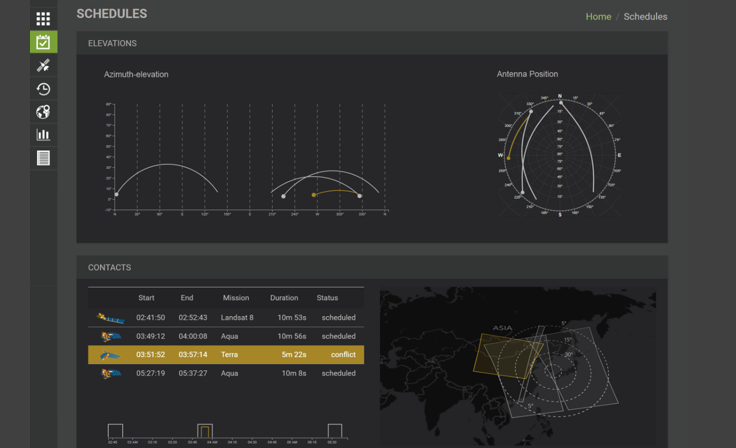Click duration 10m 53s cell

tap(292, 317)
